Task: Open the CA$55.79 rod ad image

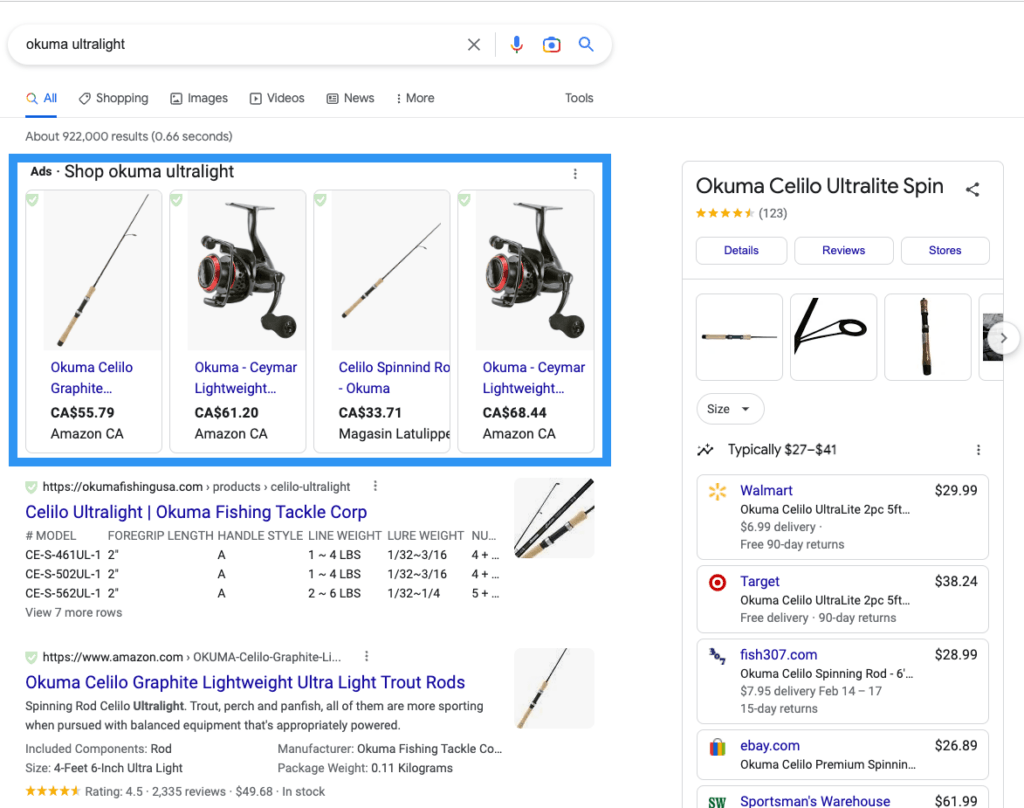Action: click(x=102, y=270)
